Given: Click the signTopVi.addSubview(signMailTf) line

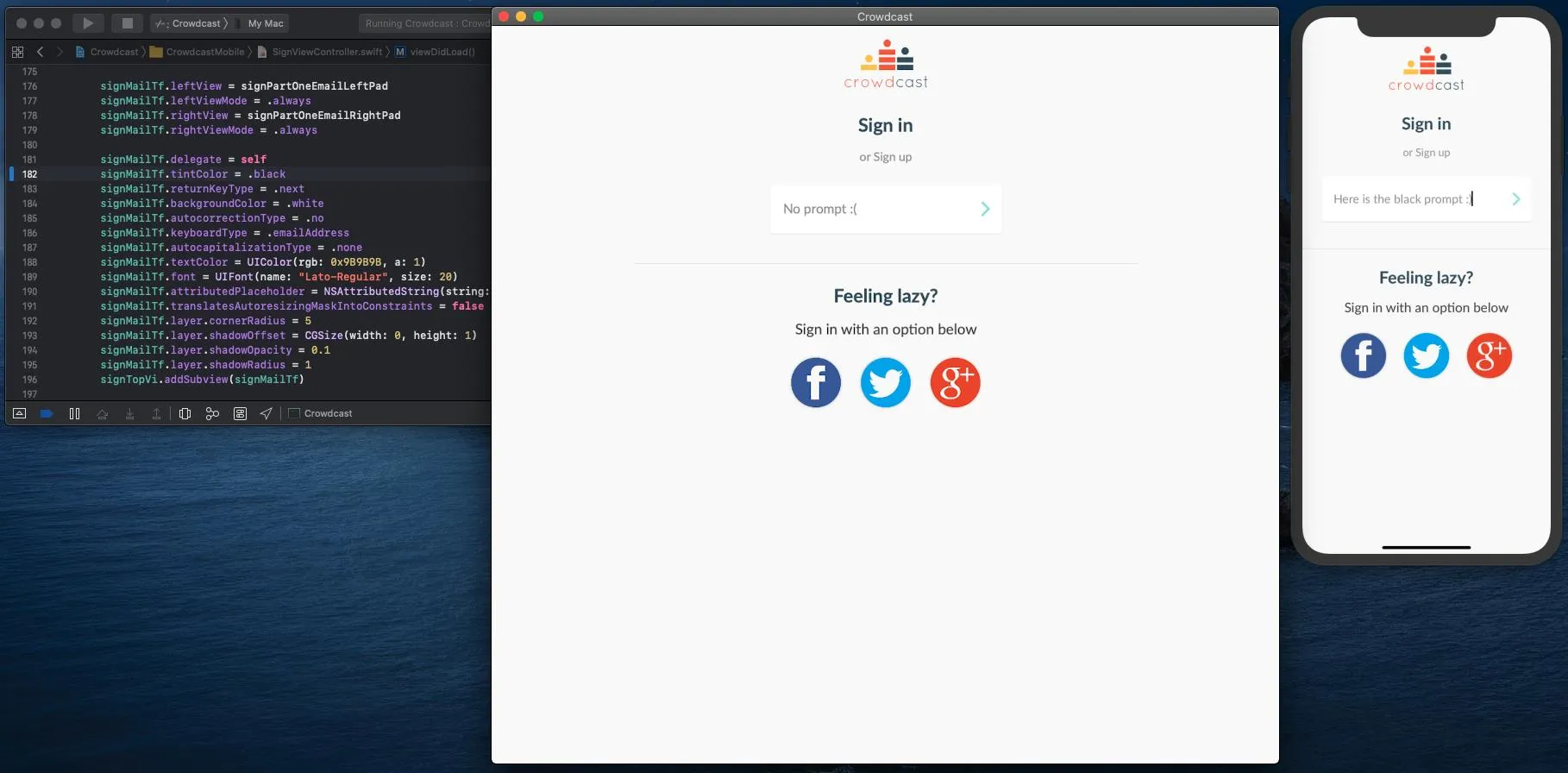Looking at the screenshot, I should coord(202,380).
